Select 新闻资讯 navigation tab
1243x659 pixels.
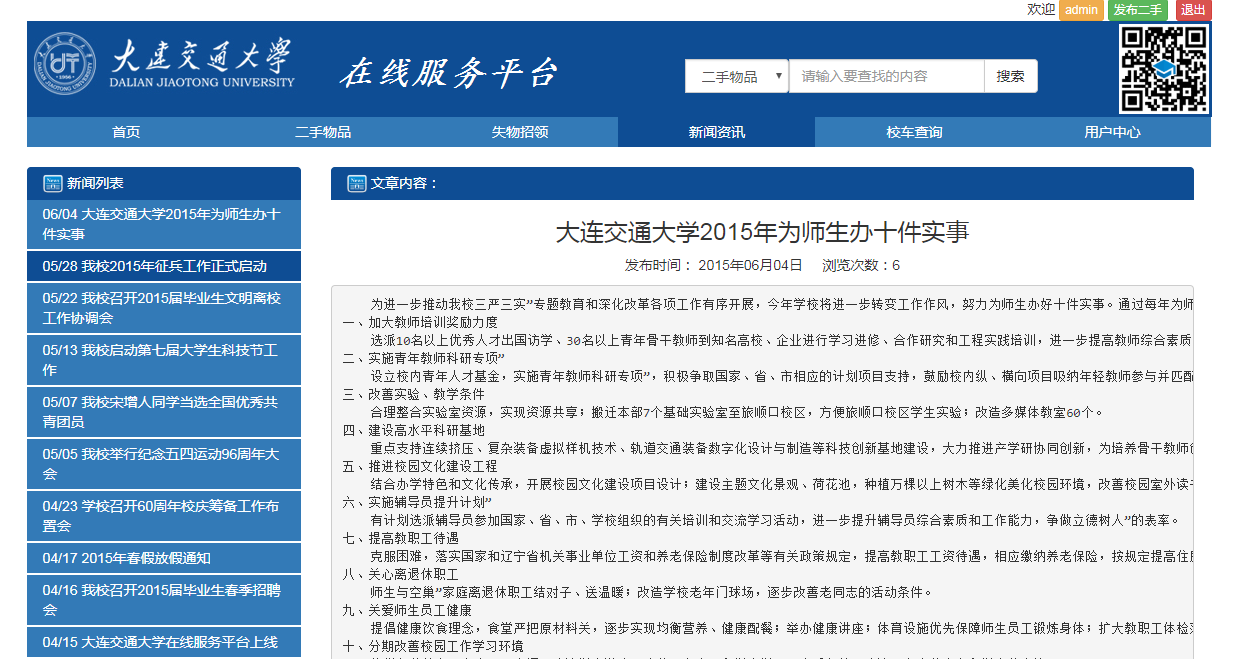[717, 132]
